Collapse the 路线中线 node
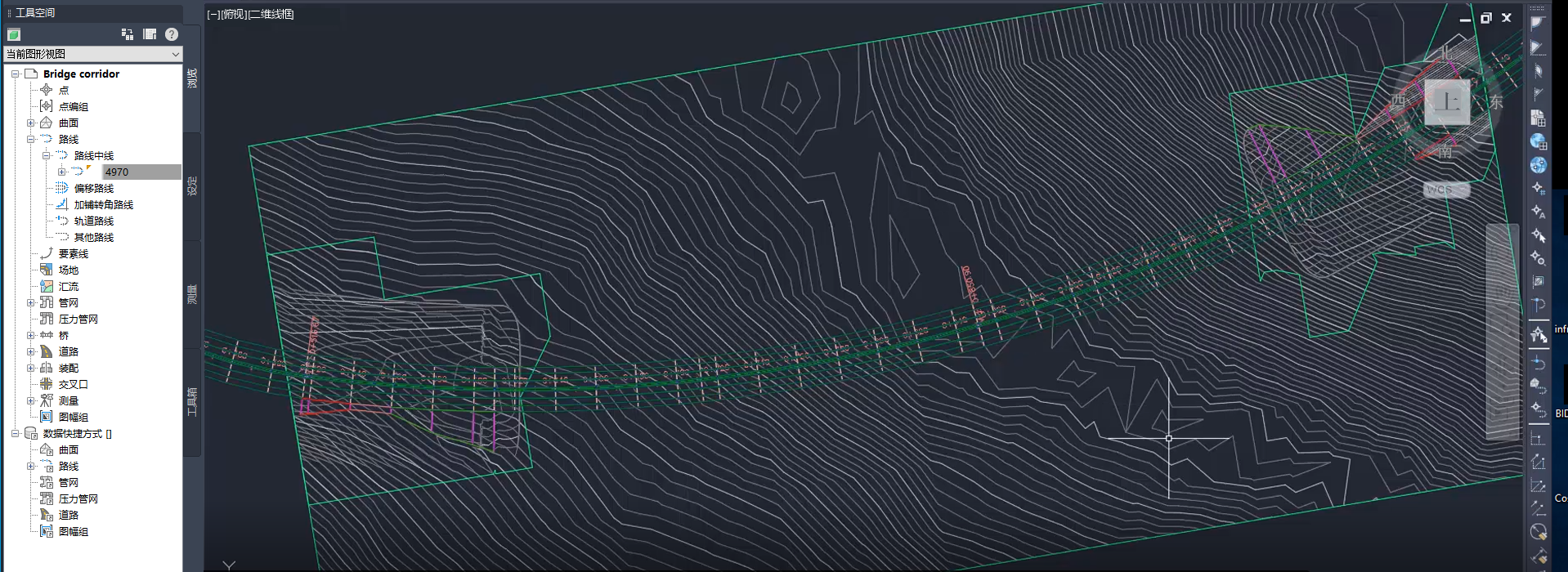The width and height of the screenshot is (1568, 572). pyautogui.click(x=46, y=155)
